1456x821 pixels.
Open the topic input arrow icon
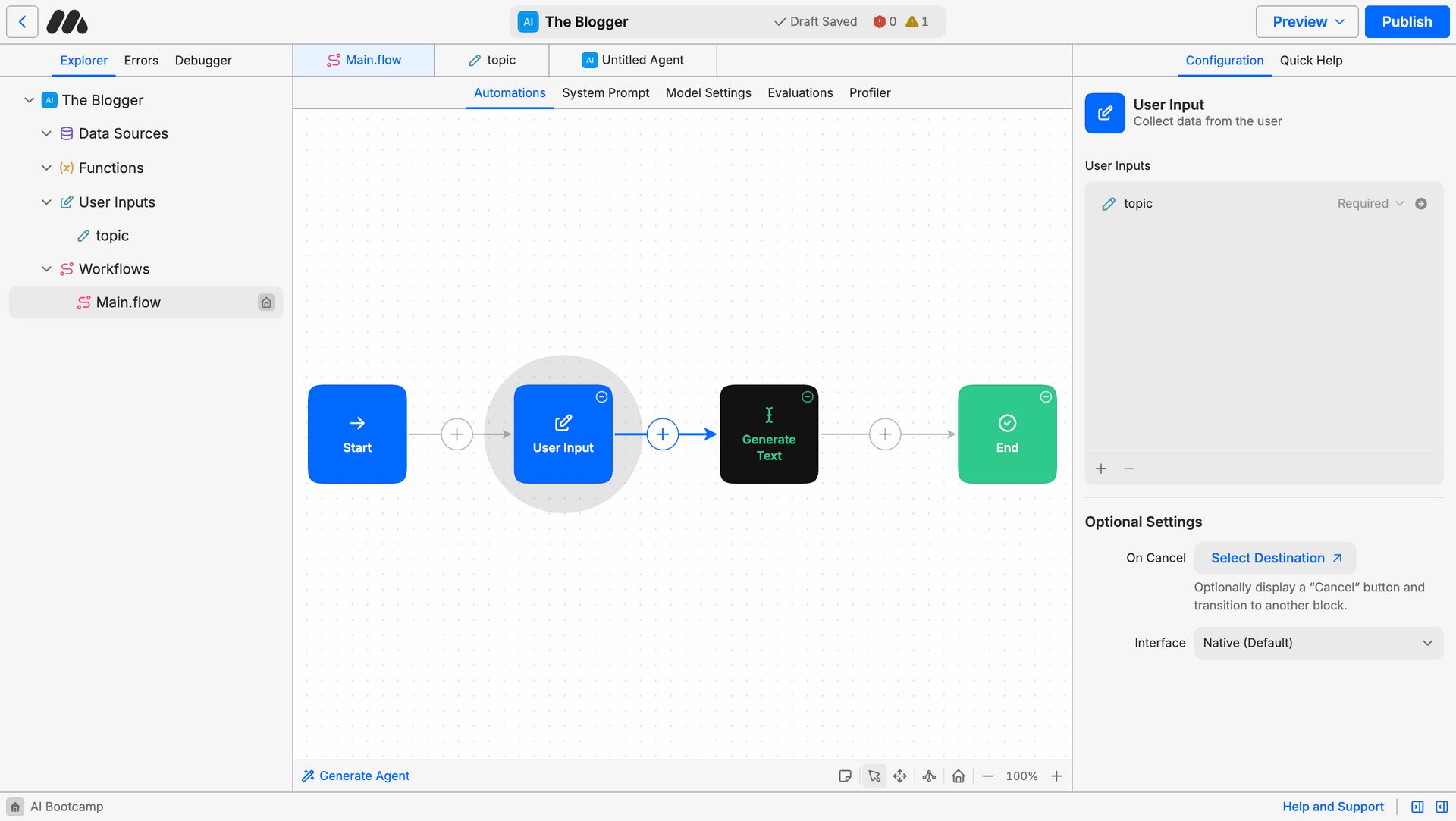tap(1421, 204)
